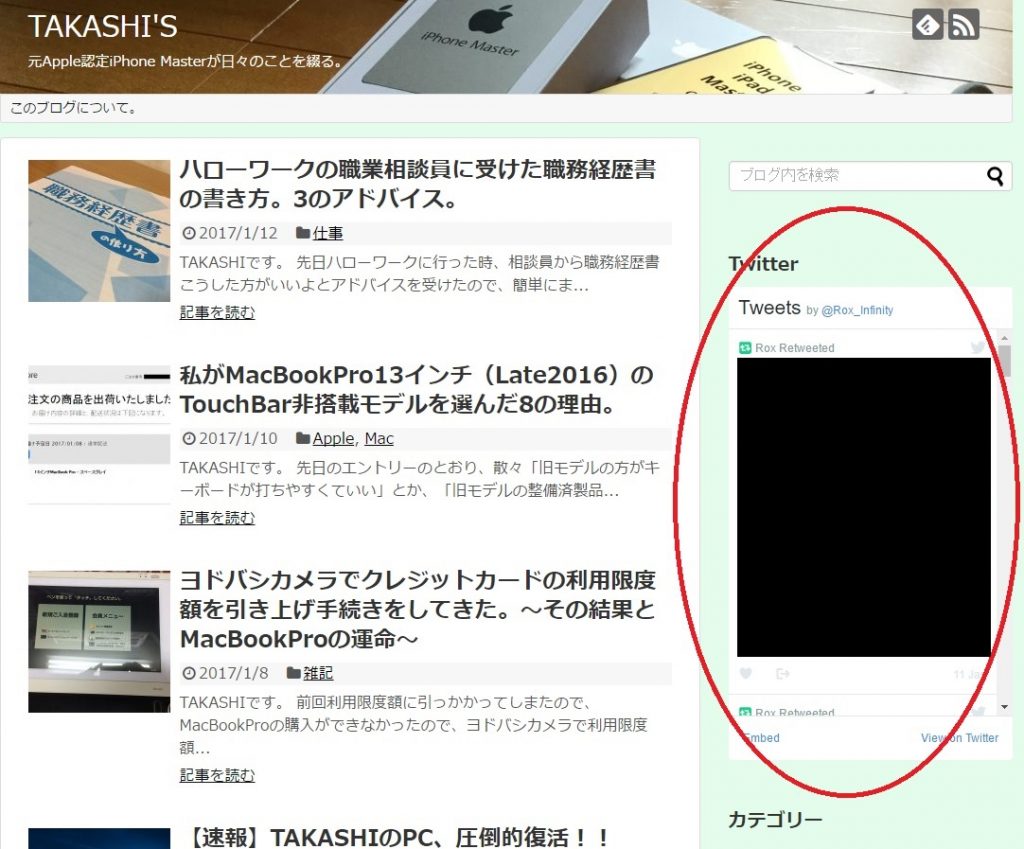Click the retweet icon beside Rox Retweeted
1024x849 pixels.
745,348
